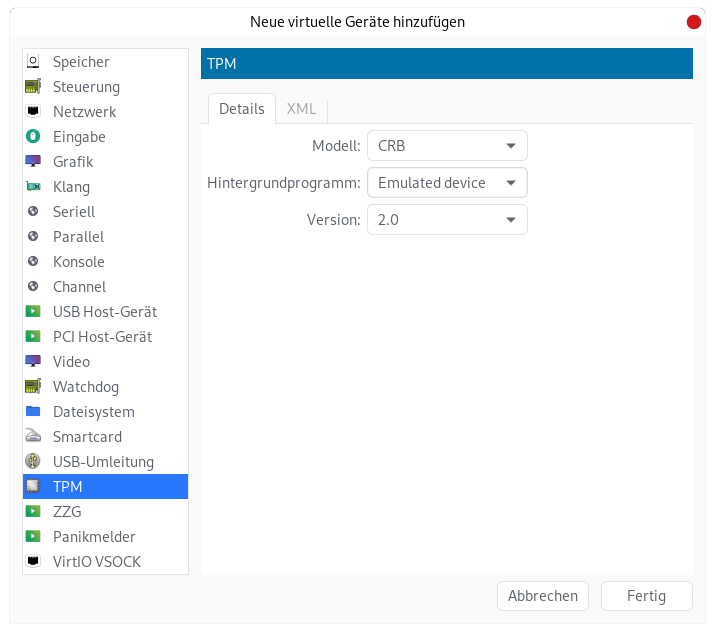Image resolution: width=715 pixels, height=633 pixels.
Task: Click the Abbrechen button
Action: tap(543, 596)
